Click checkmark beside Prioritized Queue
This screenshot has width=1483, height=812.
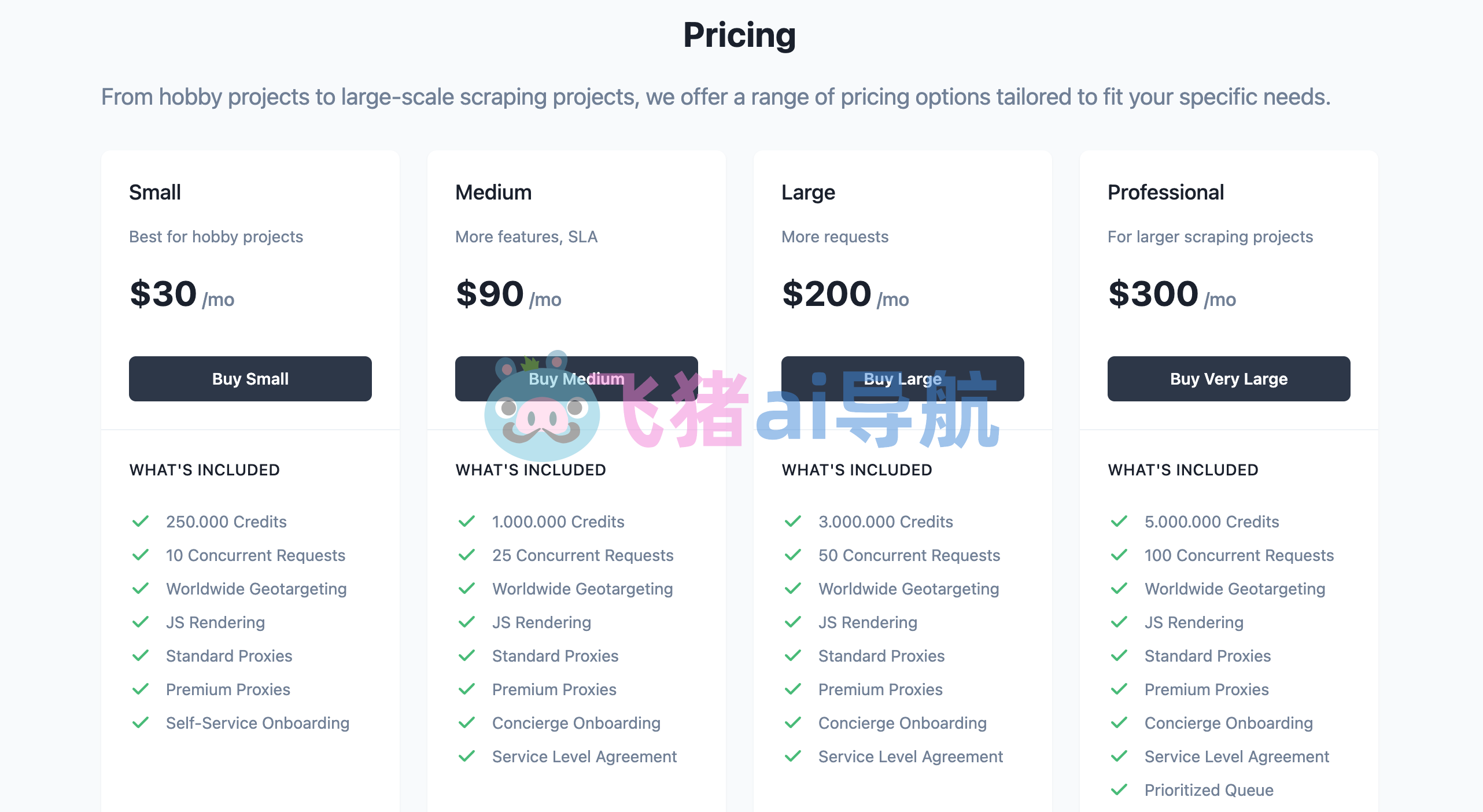click(x=1119, y=790)
